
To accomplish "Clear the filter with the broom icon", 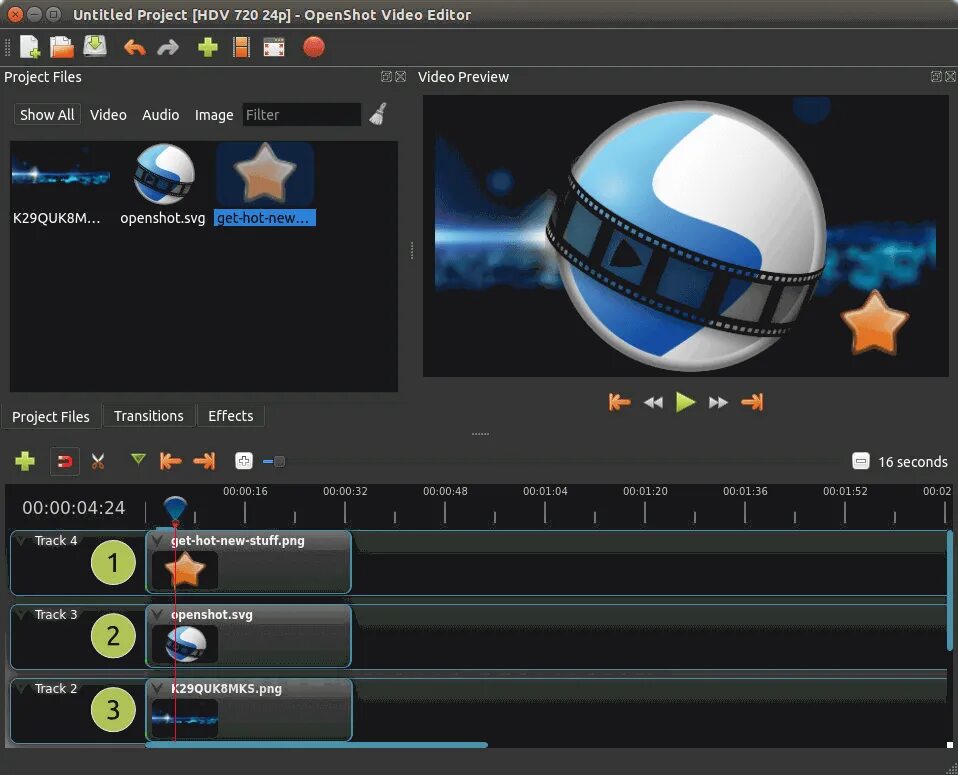I will (378, 114).
